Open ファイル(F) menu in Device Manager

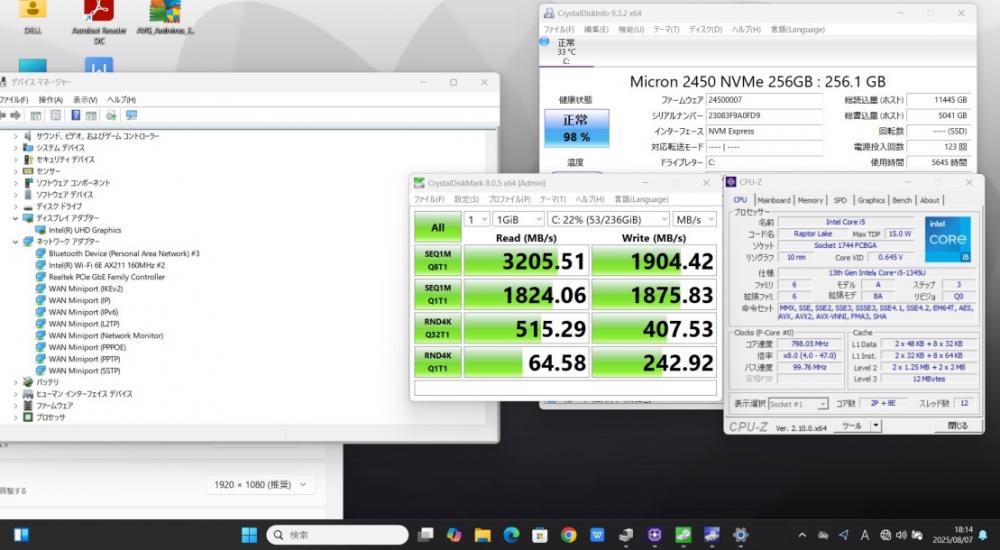point(13,100)
